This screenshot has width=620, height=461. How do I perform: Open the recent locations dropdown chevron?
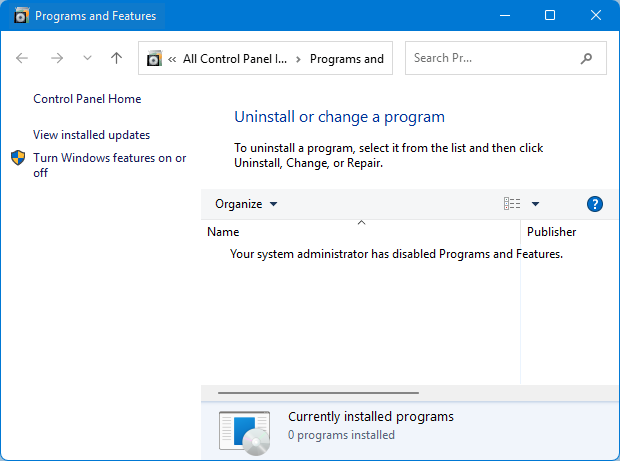coord(87,59)
